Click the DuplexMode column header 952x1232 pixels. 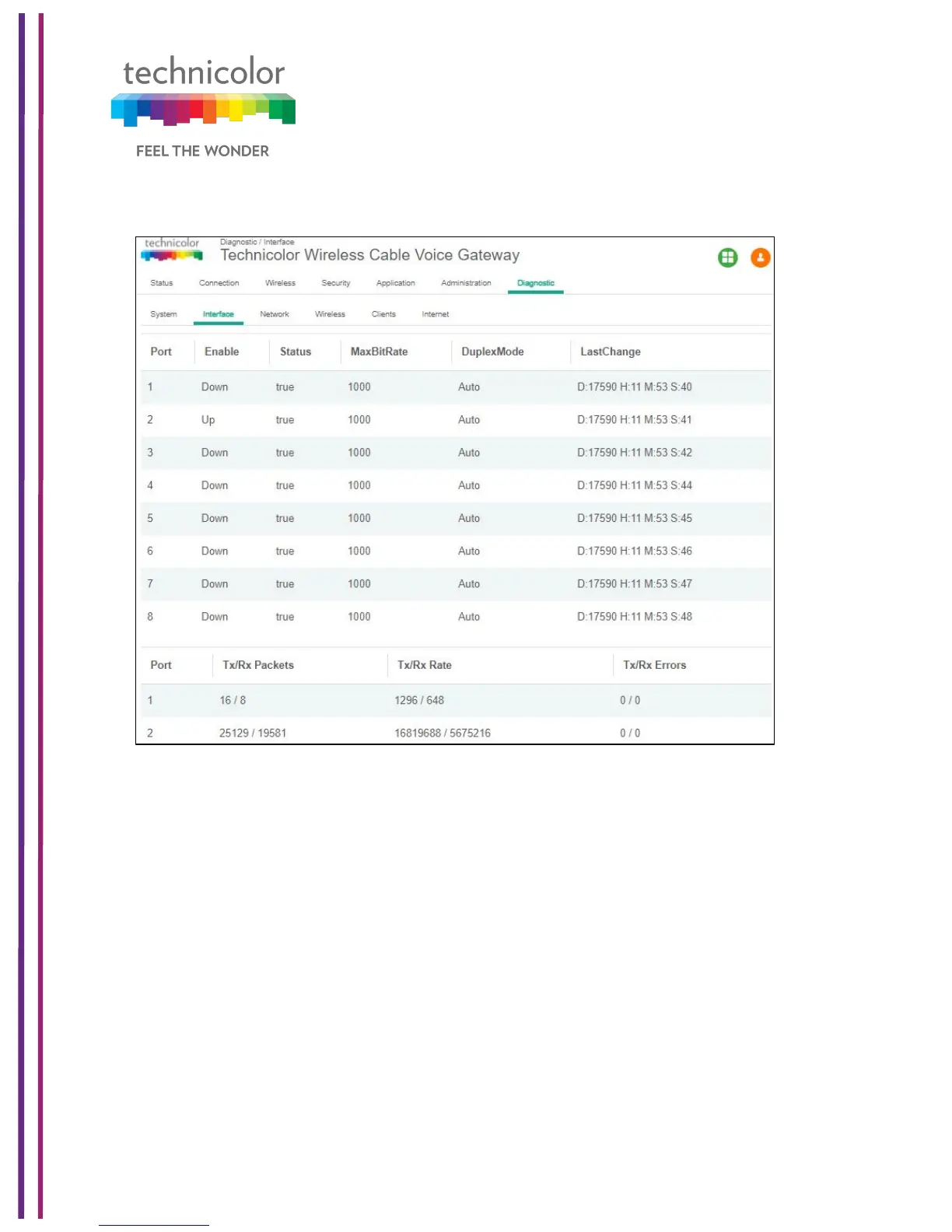(492, 352)
